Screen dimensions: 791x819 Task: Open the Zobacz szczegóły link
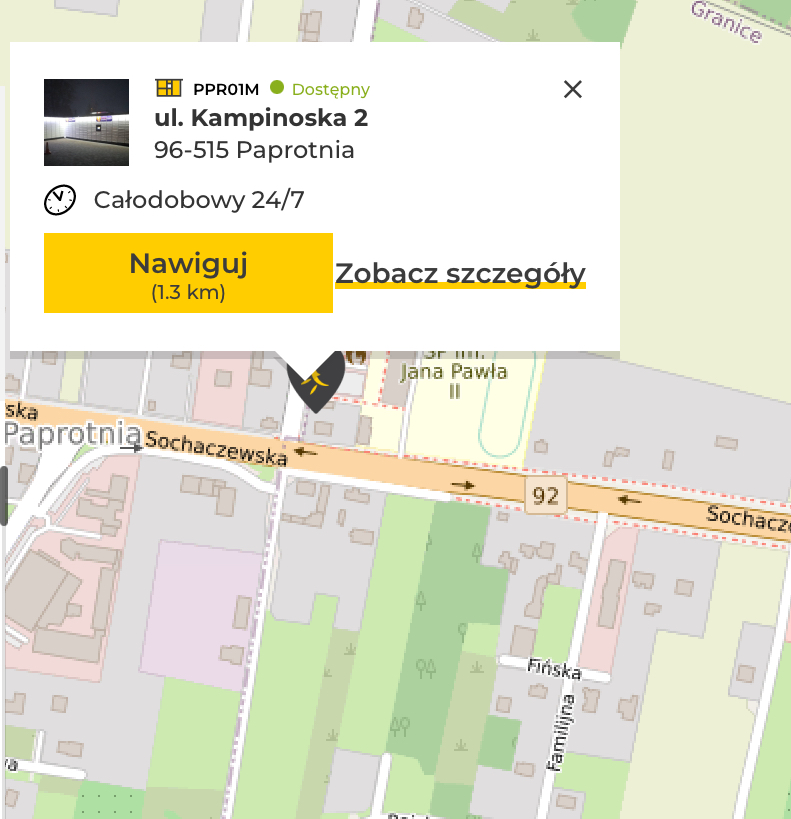point(460,274)
